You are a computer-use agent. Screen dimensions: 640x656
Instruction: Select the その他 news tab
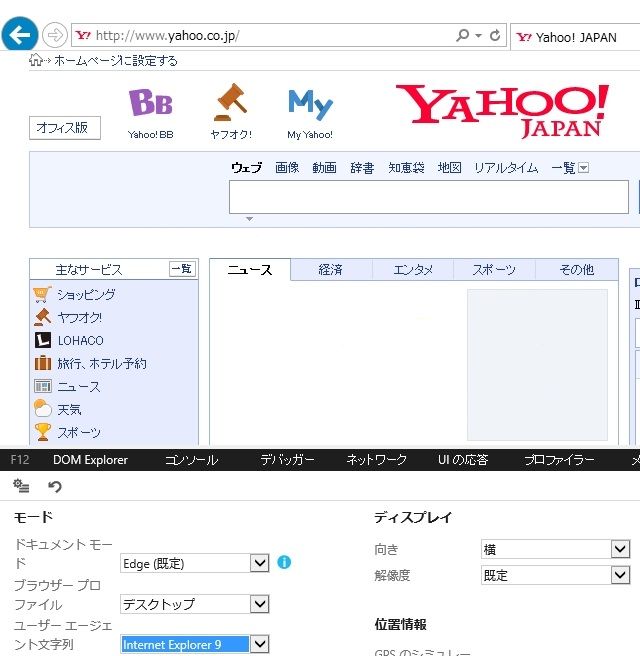(x=577, y=270)
